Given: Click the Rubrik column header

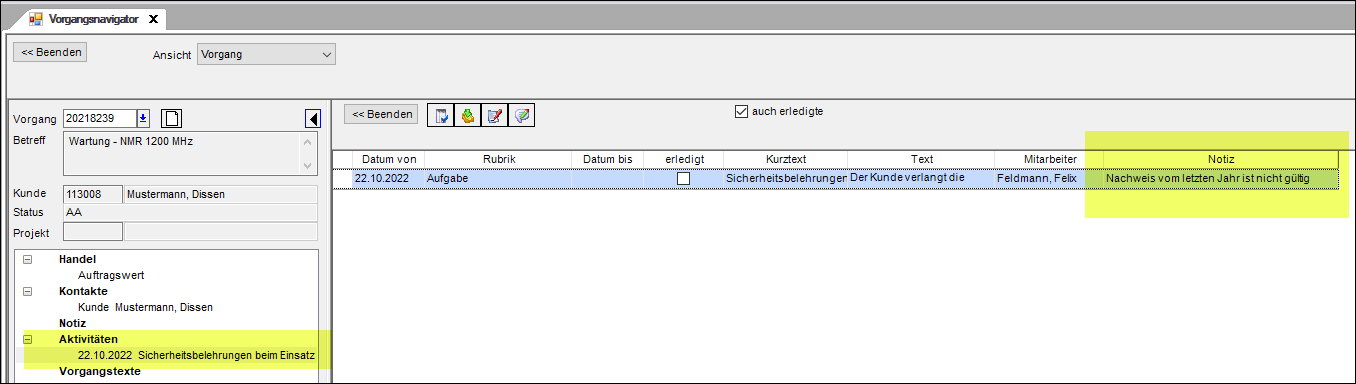Looking at the screenshot, I should (498, 159).
